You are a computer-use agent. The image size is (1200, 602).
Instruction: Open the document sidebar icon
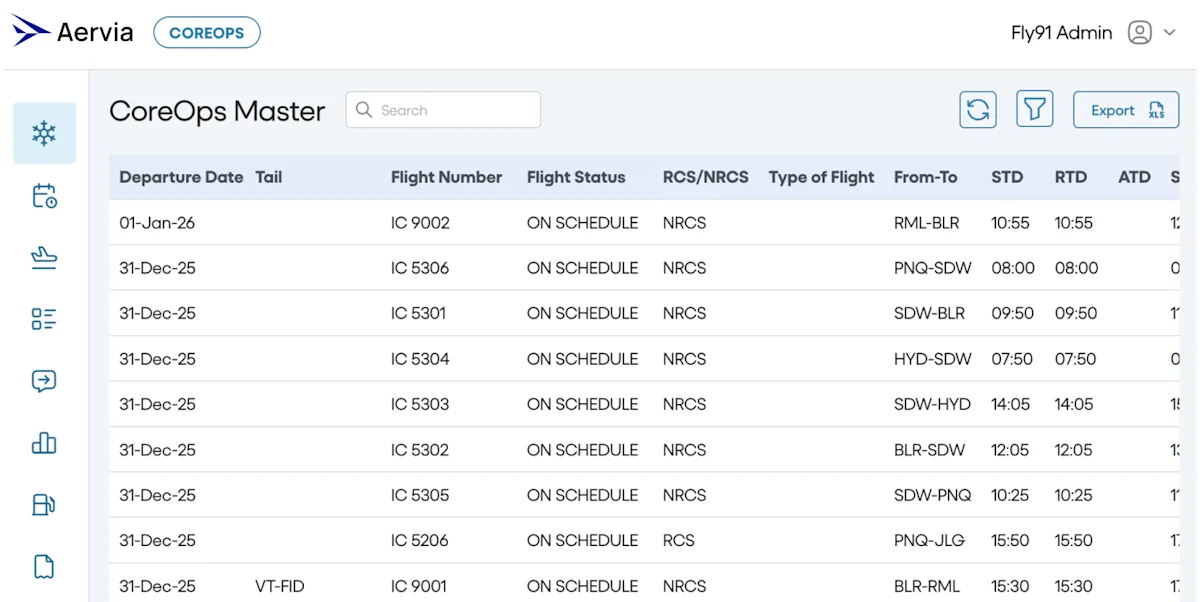pyautogui.click(x=44, y=567)
